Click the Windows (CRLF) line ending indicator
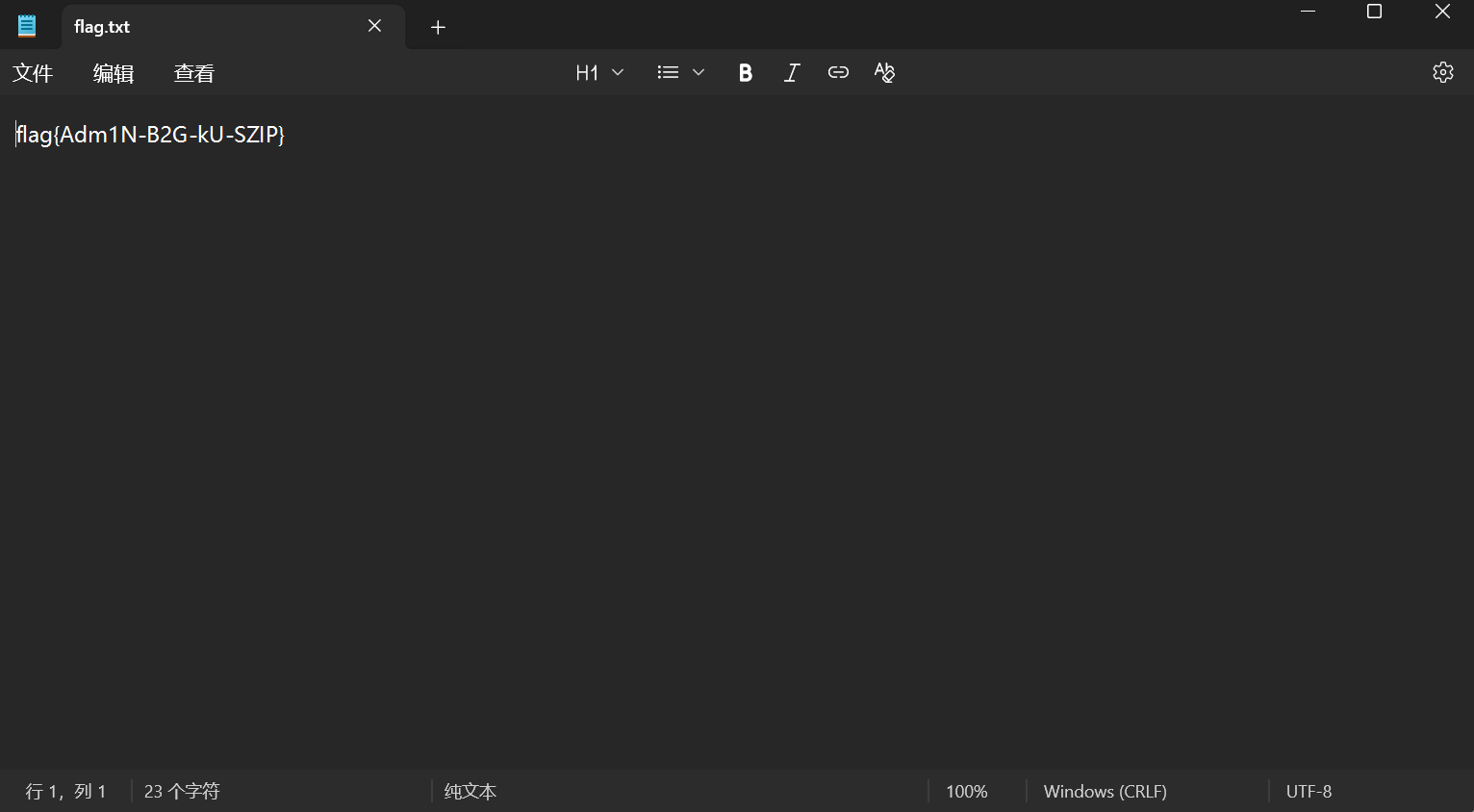Viewport: 1474px width, 812px height. coord(1105,791)
